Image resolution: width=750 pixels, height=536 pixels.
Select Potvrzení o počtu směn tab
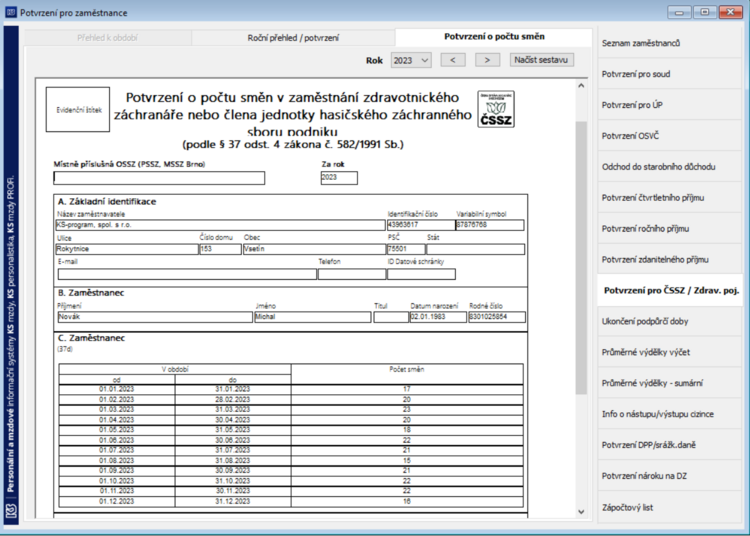[x=494, y=37]
